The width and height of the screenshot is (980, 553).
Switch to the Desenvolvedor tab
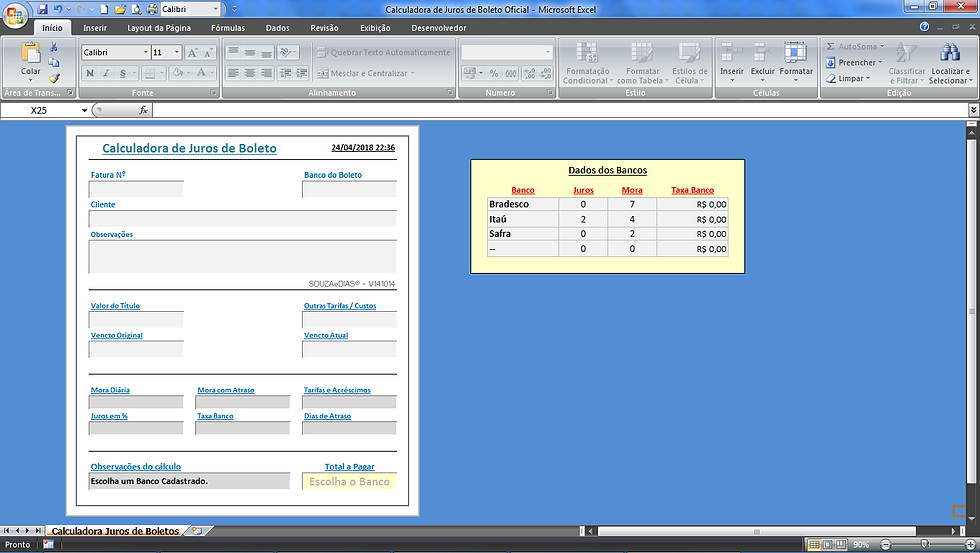tap(439, 28)
